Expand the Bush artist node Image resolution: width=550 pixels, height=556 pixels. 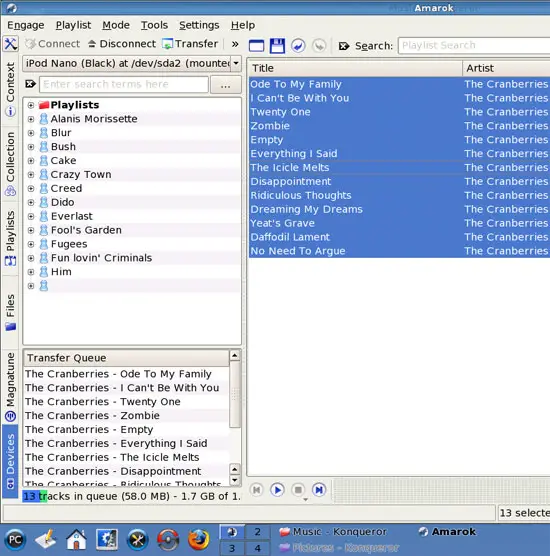tap(31, 147)
